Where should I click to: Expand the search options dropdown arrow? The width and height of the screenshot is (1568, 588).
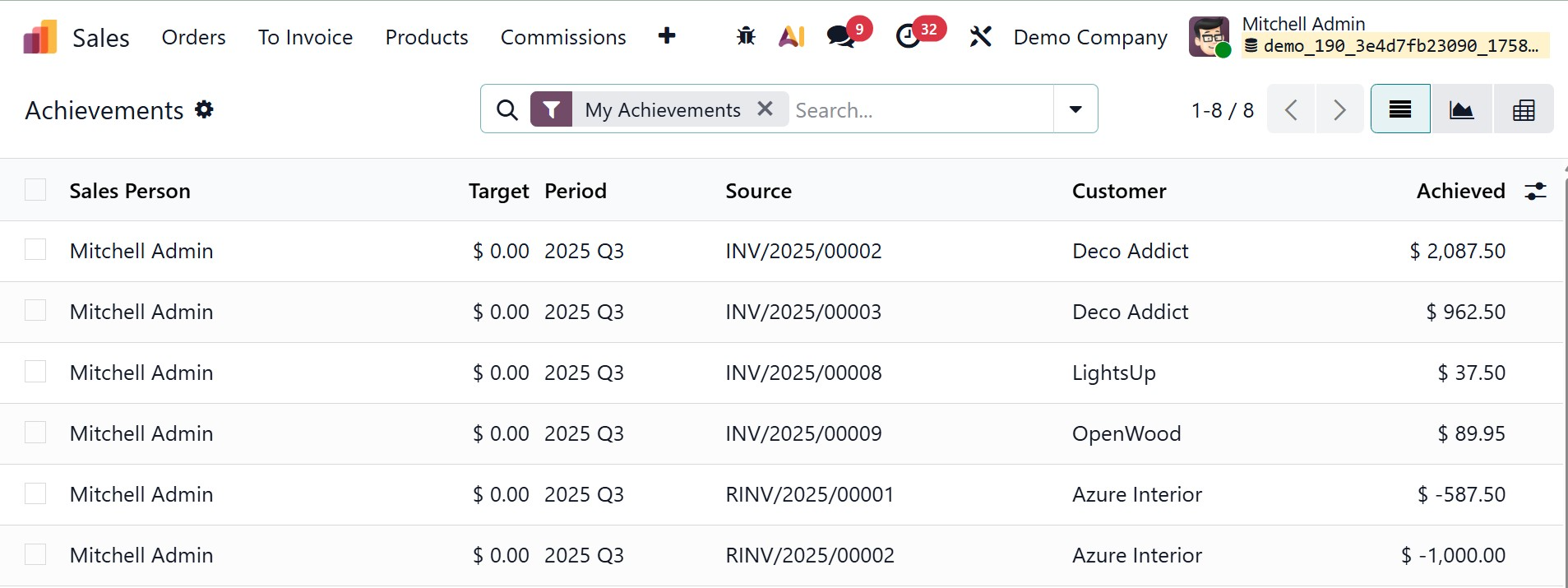coord(1075,109)
